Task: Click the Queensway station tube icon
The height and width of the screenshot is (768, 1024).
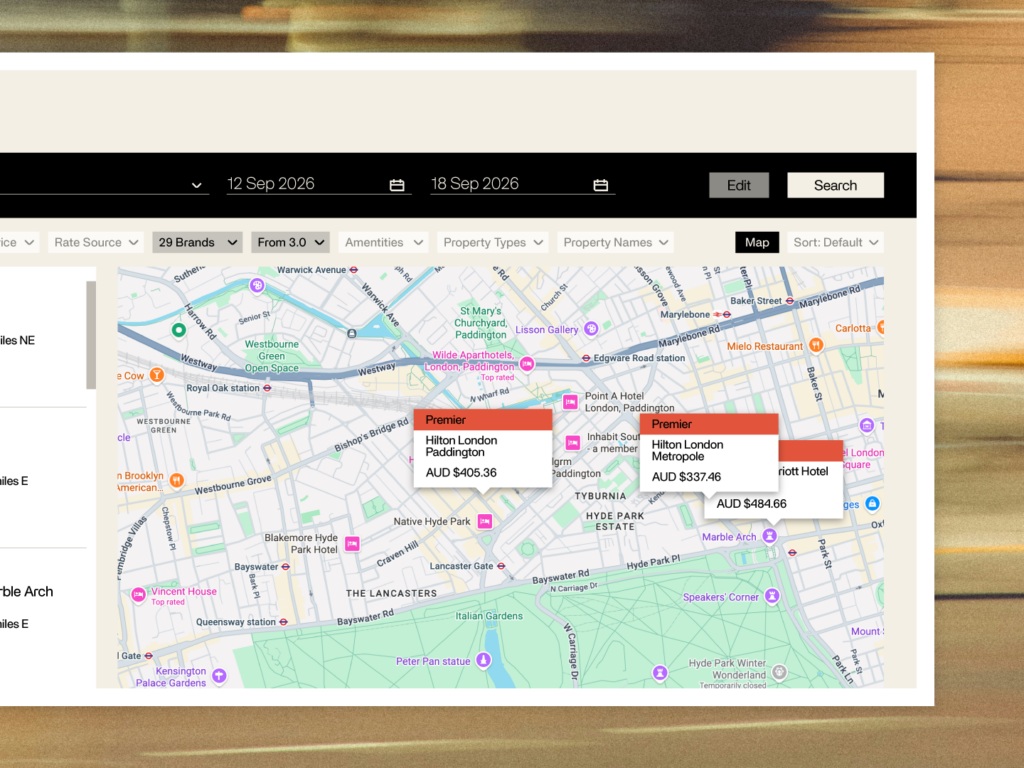Action: (x=283, y=622)
